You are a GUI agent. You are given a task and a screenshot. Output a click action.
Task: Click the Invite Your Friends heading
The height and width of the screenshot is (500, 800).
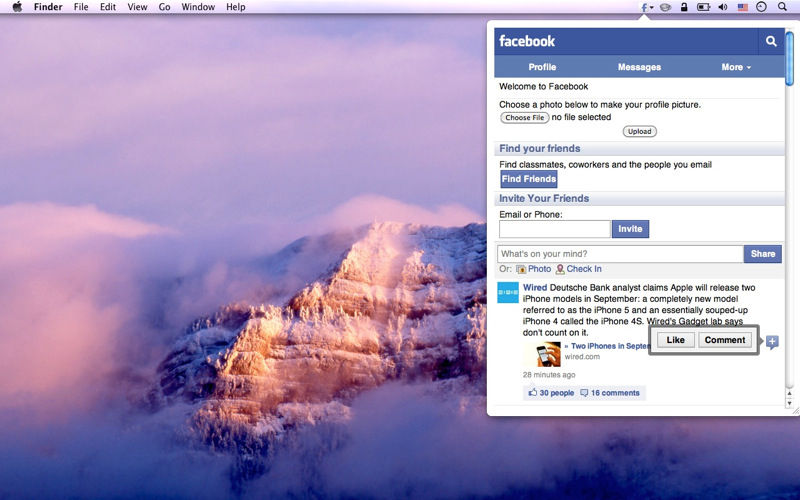pos(544,198)
